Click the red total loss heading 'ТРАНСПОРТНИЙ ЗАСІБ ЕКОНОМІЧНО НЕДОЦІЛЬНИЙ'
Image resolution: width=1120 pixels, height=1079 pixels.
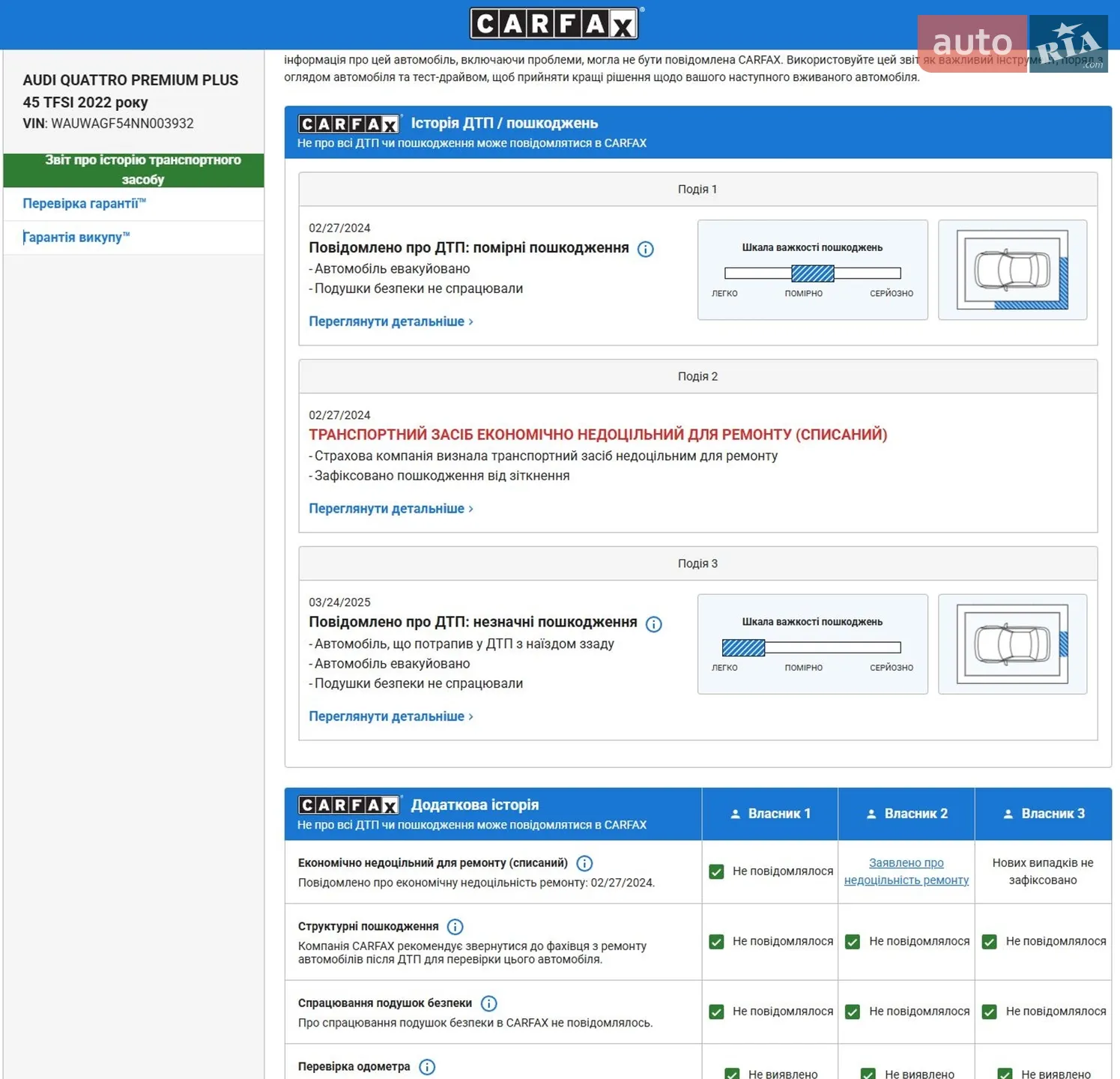coord(598,435)
